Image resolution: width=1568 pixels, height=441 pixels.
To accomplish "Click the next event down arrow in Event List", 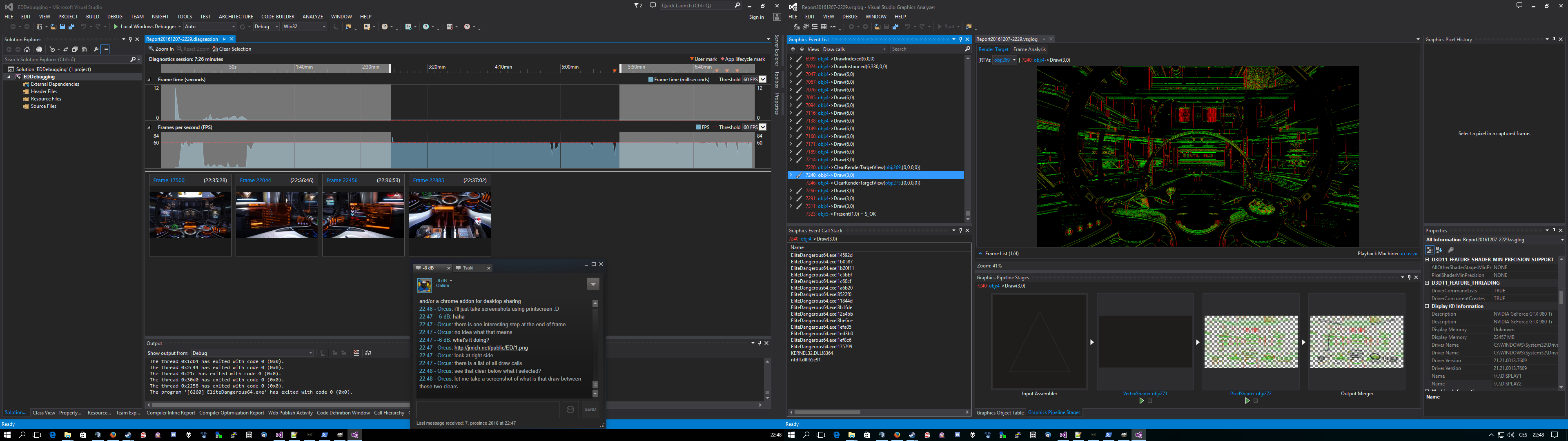I will (802, 49).
